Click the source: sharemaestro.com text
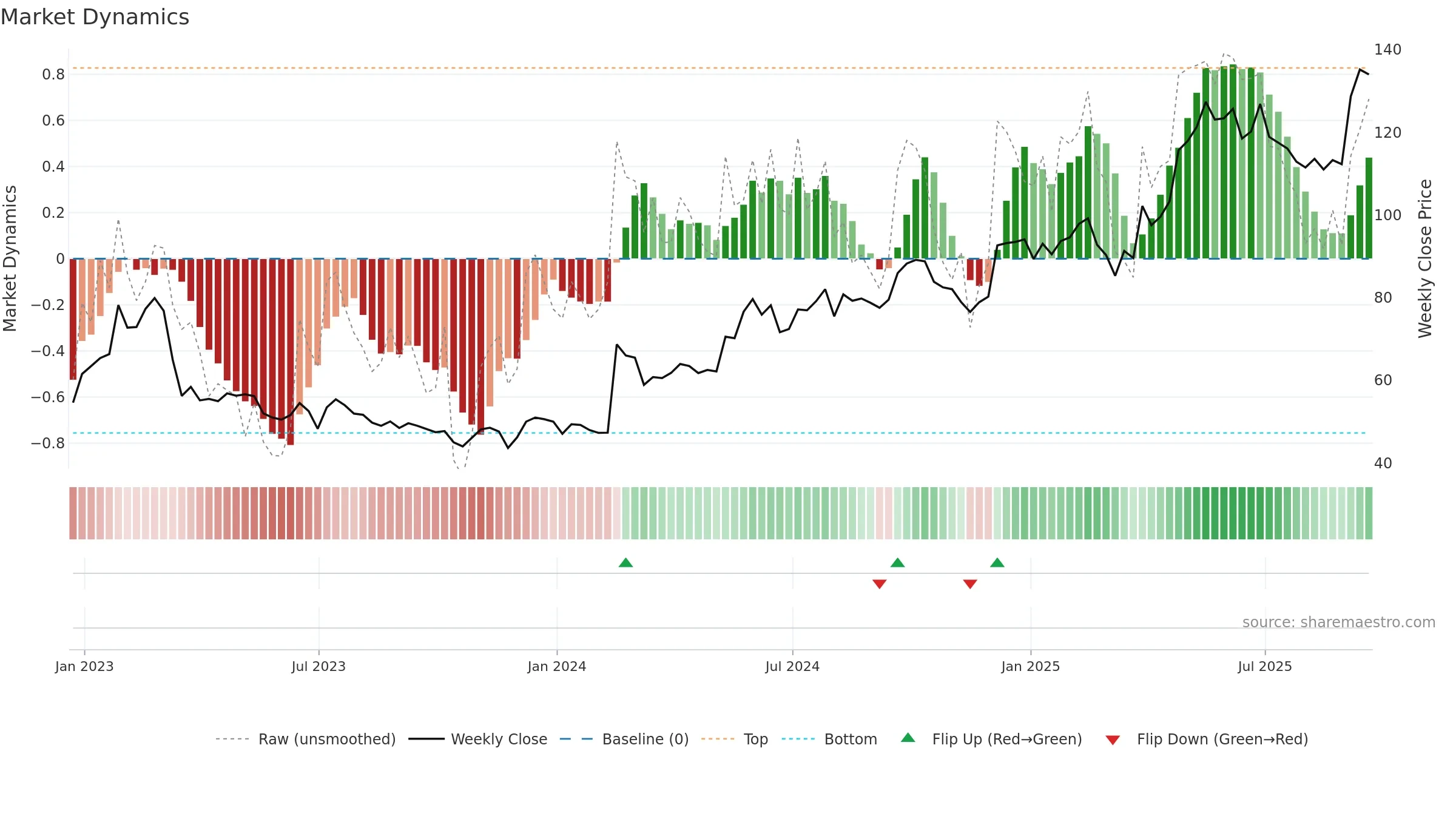Image resolution: width=1456 pixels, height=819 pixels. [x=1339, y=622]
